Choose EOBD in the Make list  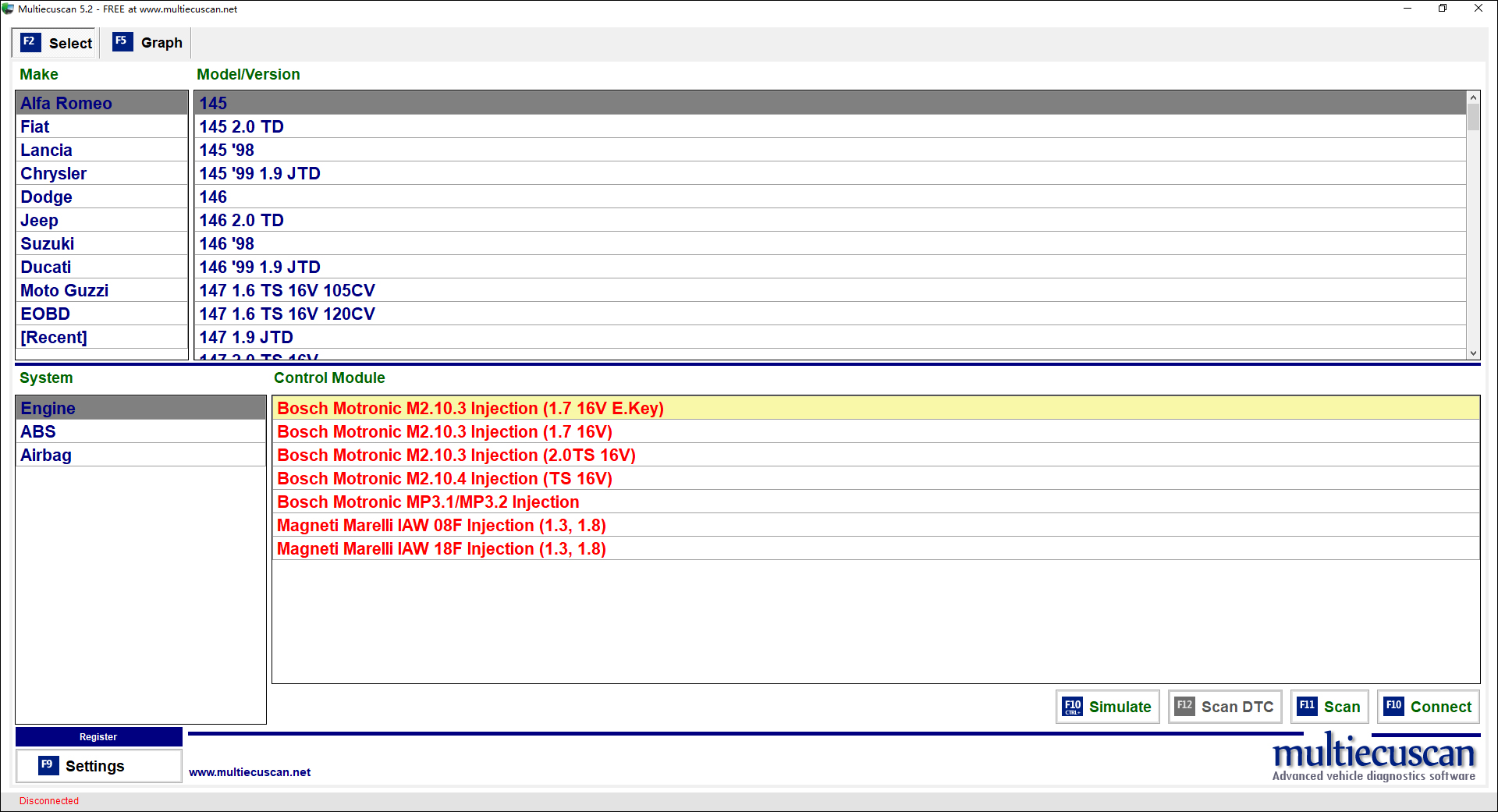pyautogui.click(x=101, y=314)
